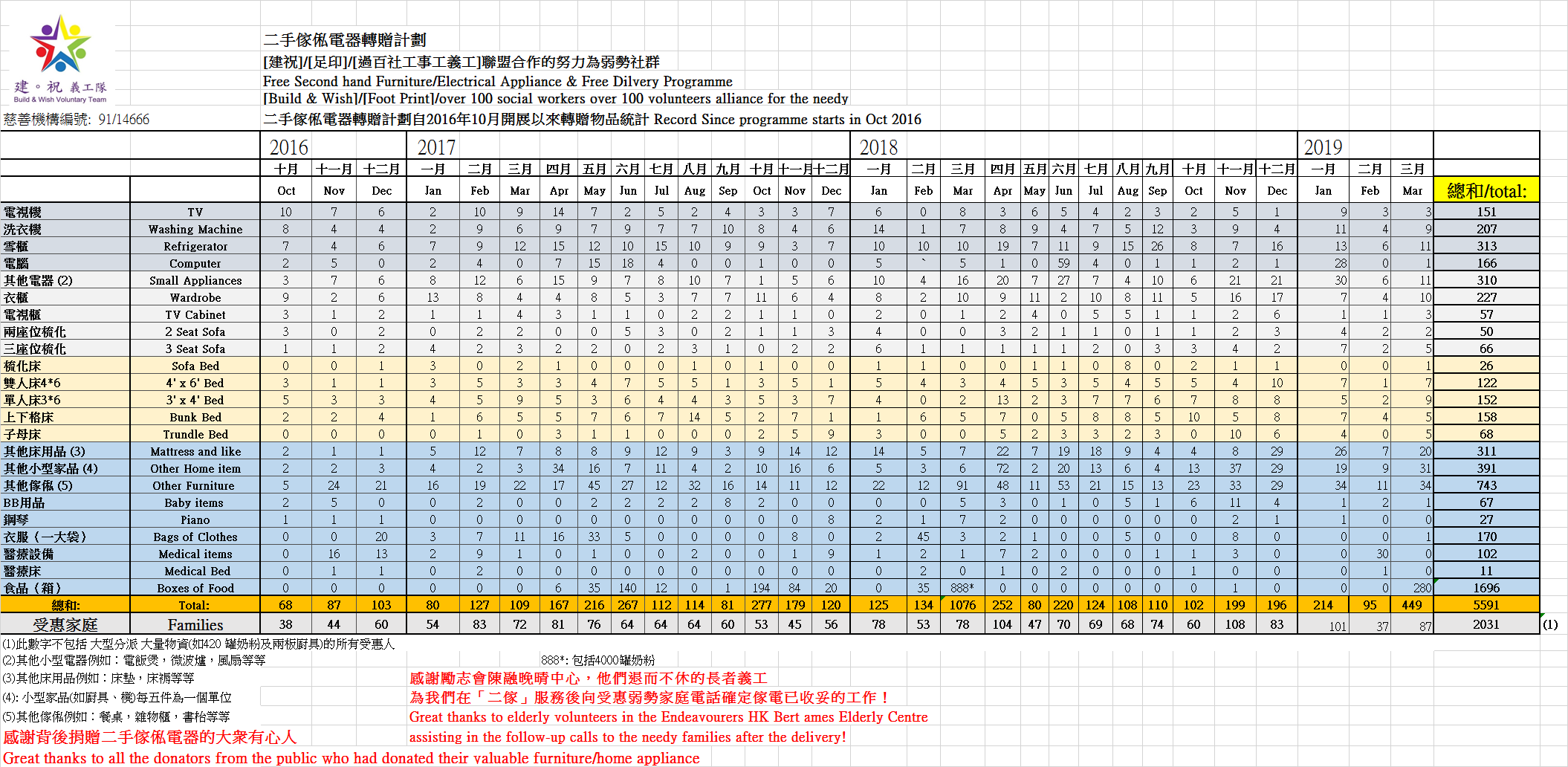Select the March 2018 total 1076
This screenshot has height=767, width=1568.
tap(962, 605)
